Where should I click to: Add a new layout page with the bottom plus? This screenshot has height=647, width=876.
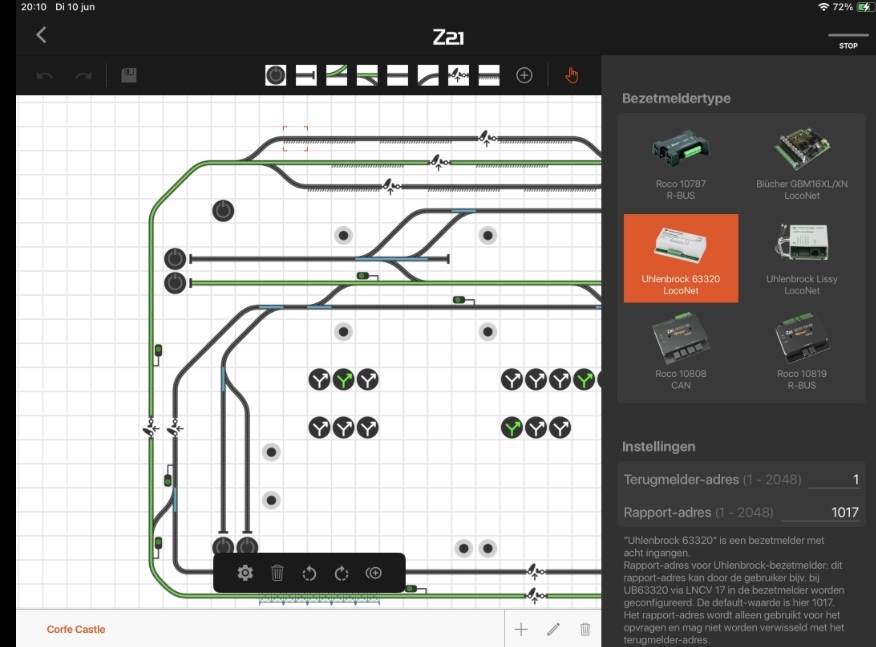pos(521,630)
